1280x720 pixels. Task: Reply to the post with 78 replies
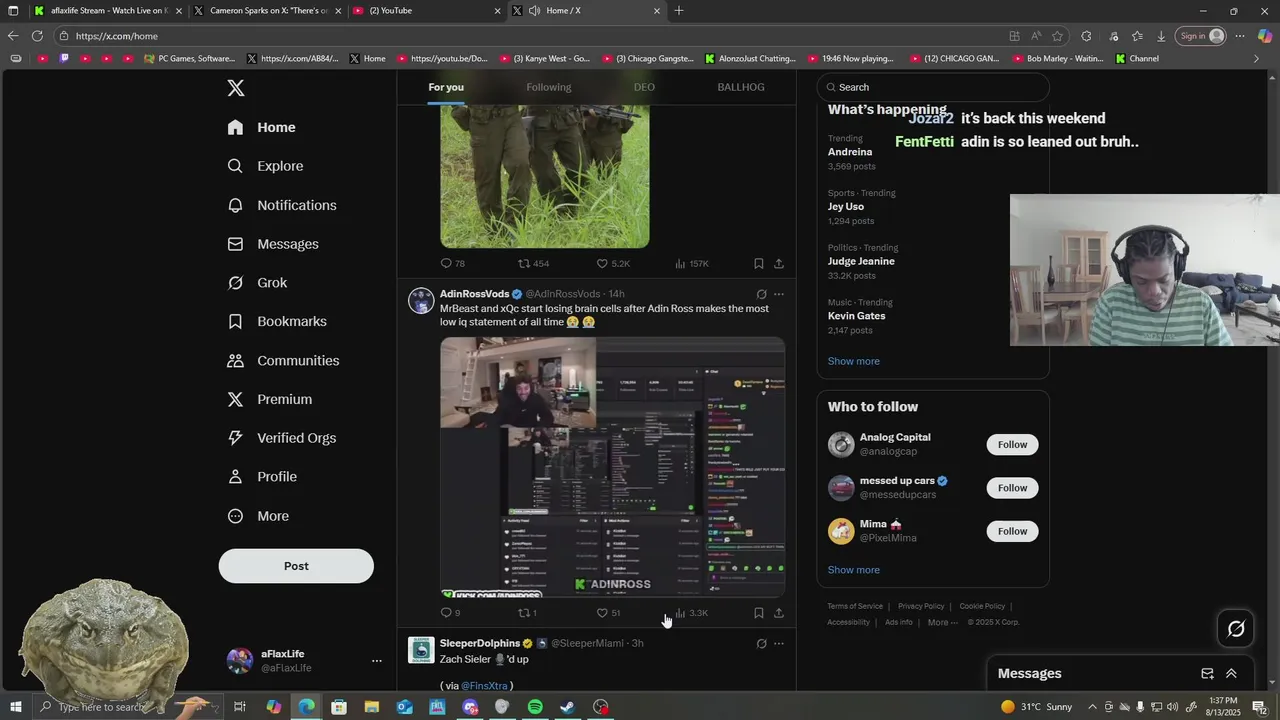[x=452, y=264]
